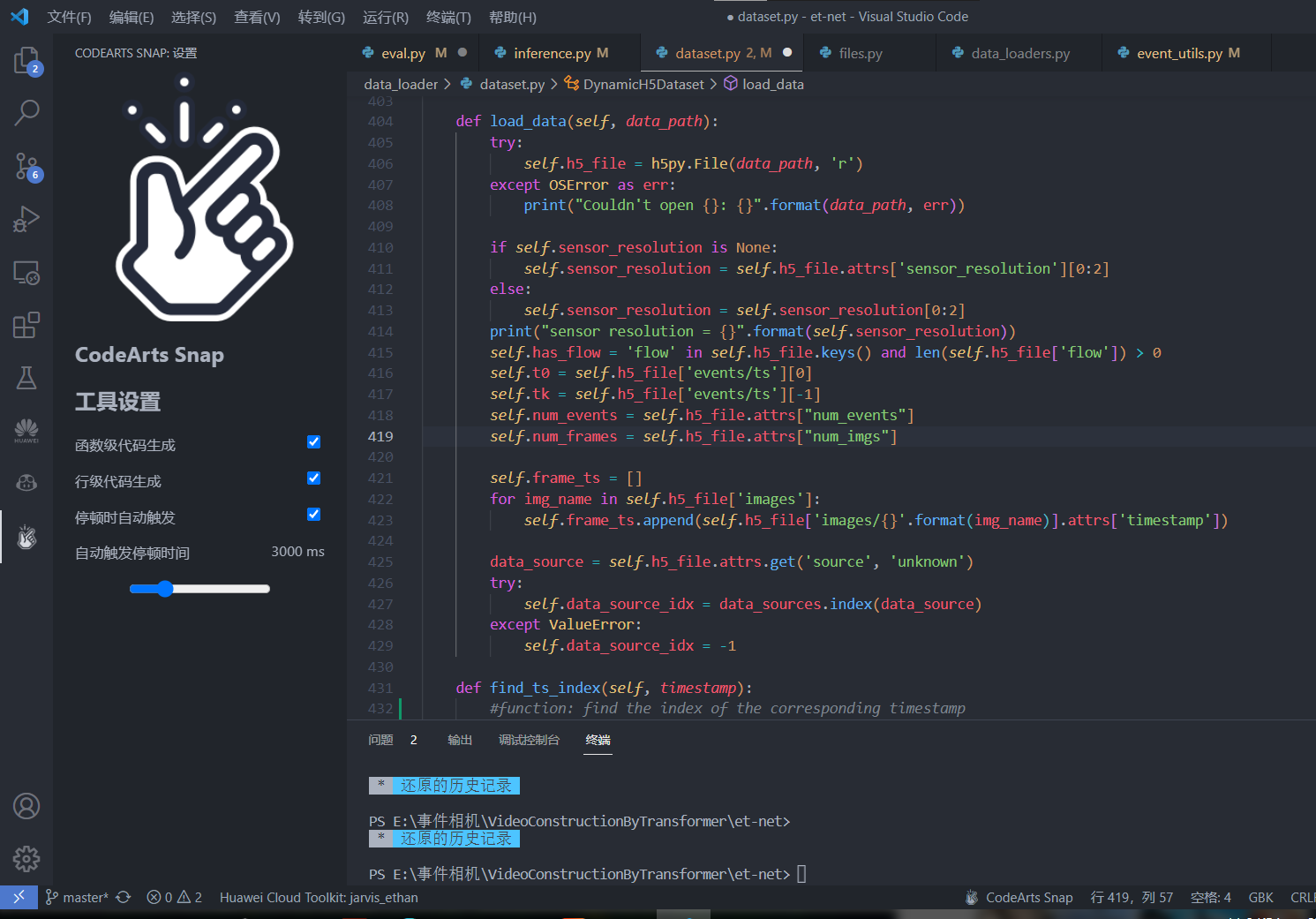Click the 3000 ms pause time value
Viewport: 1316px width, 919px height.
point(297,552)
